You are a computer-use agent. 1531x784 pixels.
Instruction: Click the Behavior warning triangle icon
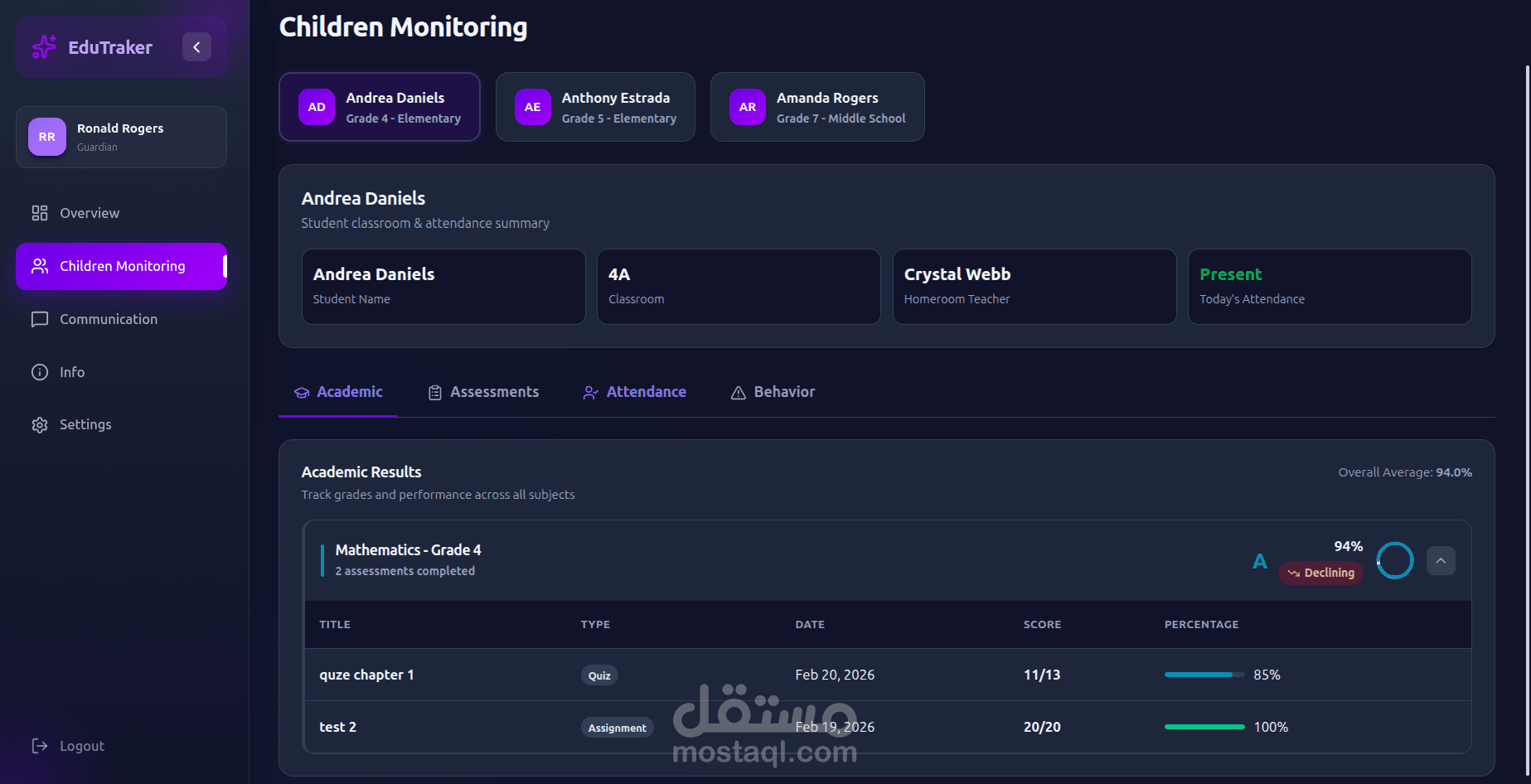pyautogui.click(x=738, y=393)
